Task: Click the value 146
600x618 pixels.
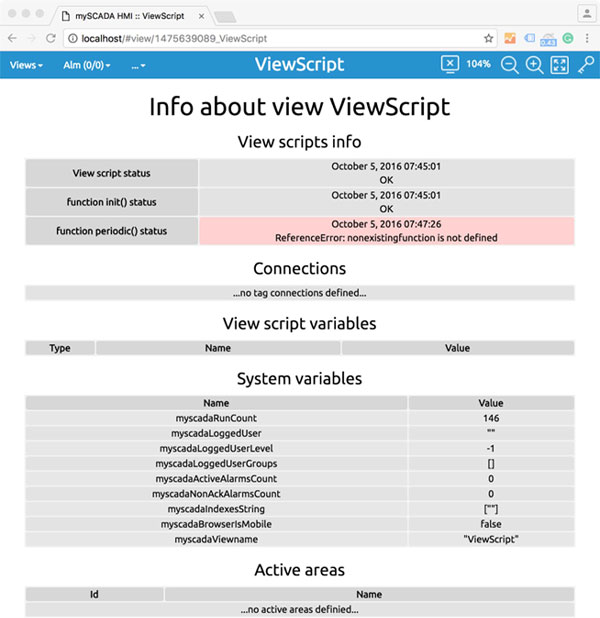Action: point(491,418)
